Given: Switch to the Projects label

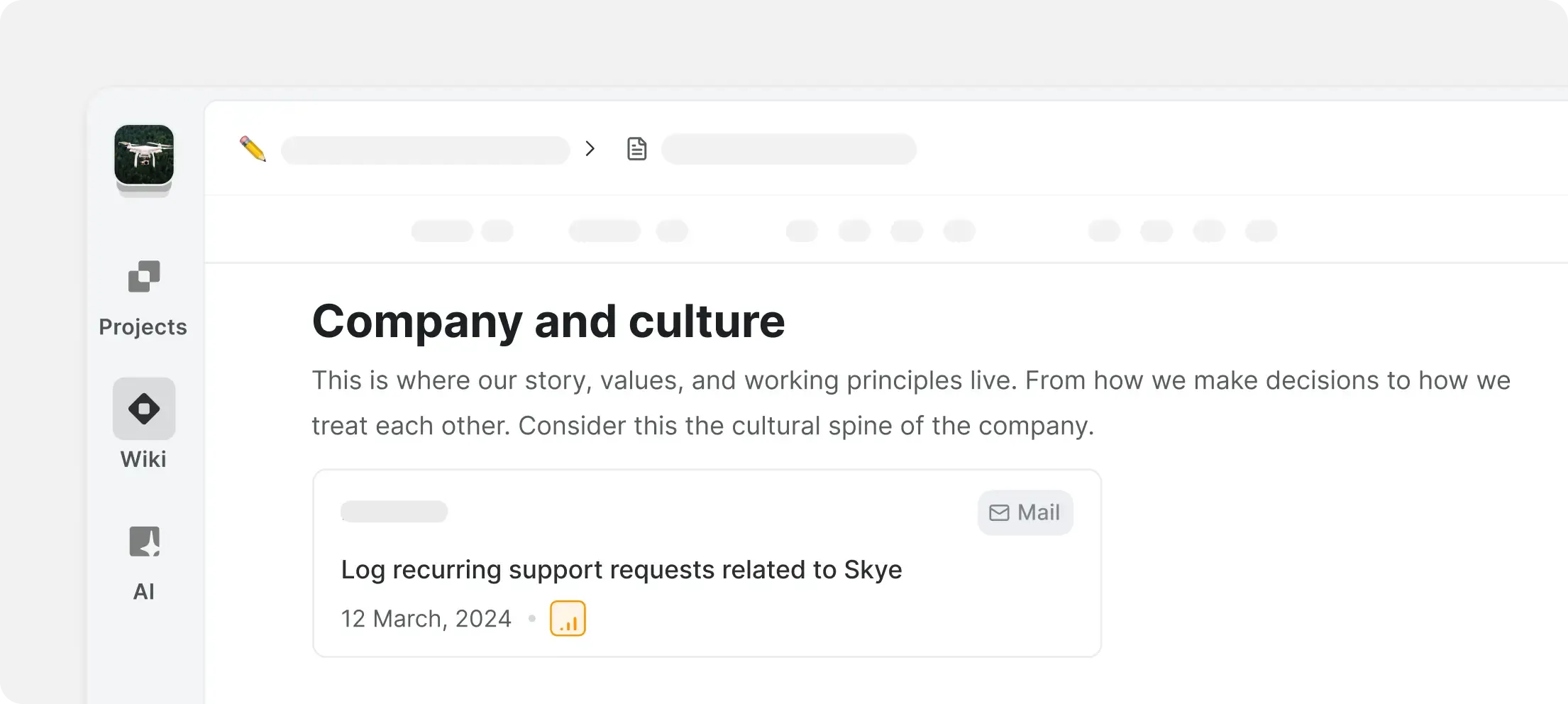Looking at the screenshot, I should click(x=143, y=327).
